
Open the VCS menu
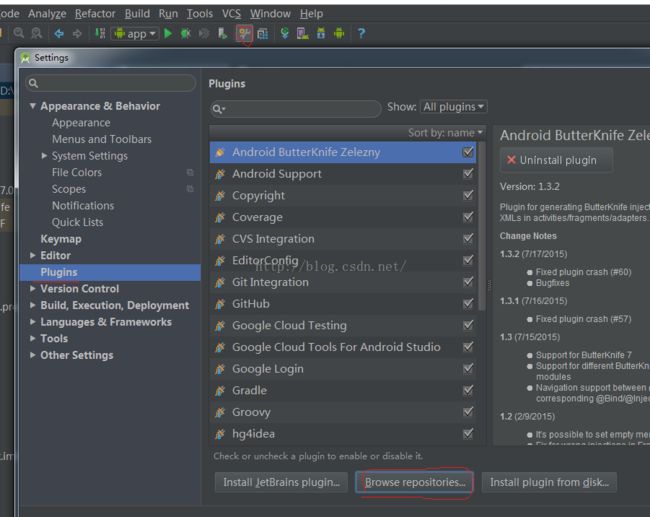coord(231,14)
